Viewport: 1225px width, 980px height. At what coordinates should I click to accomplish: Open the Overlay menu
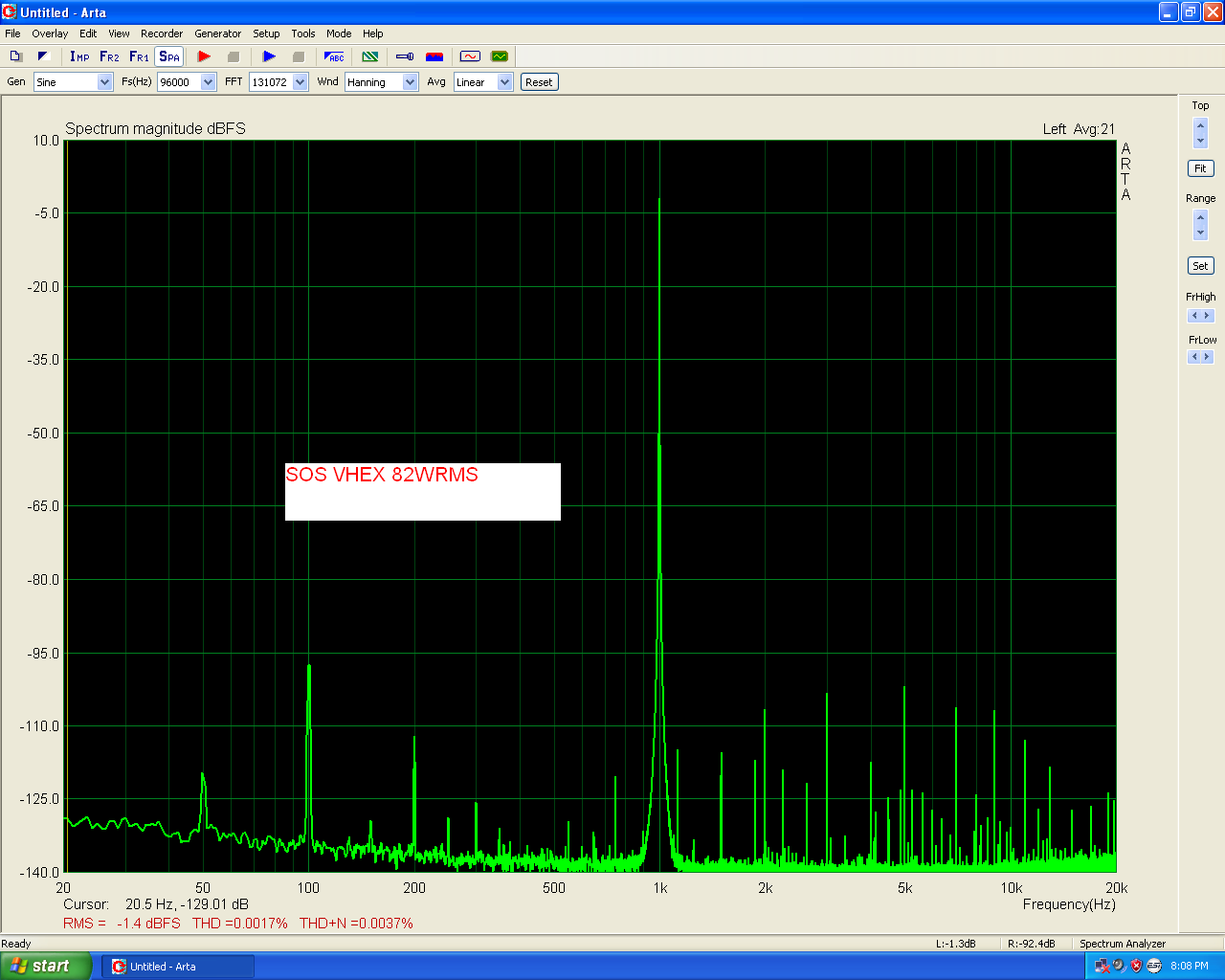point(50,33)
